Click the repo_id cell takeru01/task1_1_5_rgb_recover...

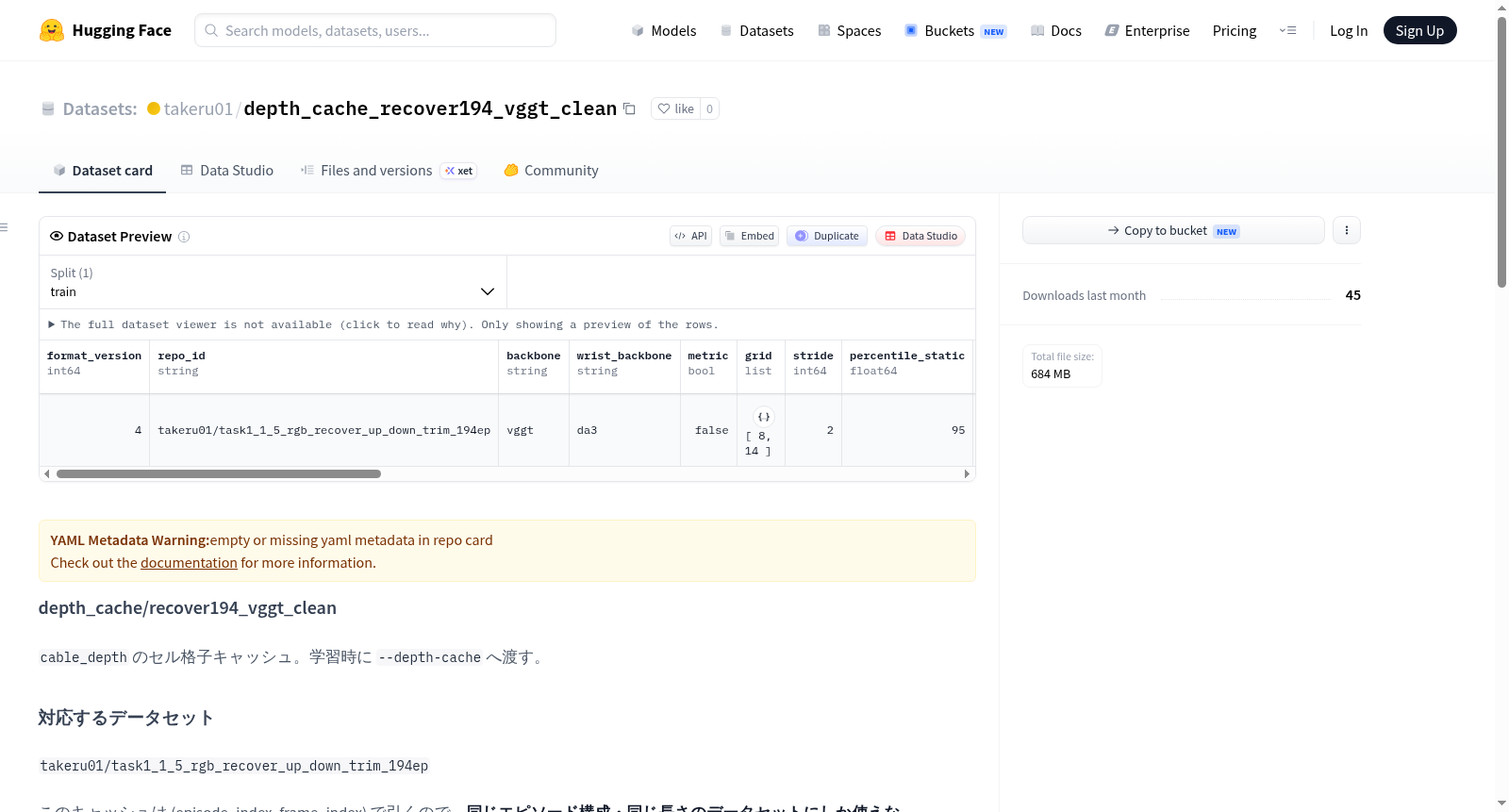324,430
